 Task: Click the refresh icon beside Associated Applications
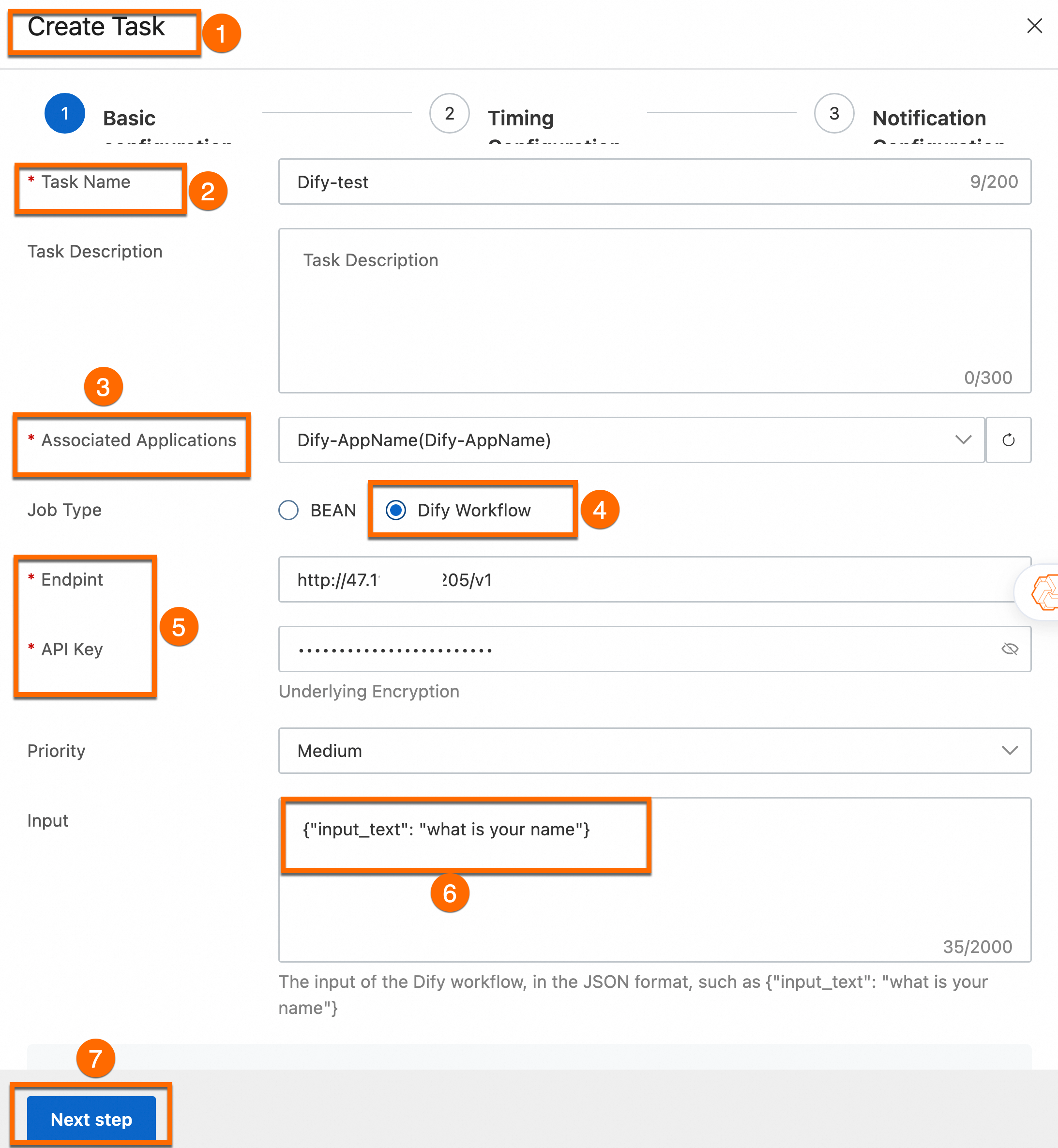(1008, 440)
